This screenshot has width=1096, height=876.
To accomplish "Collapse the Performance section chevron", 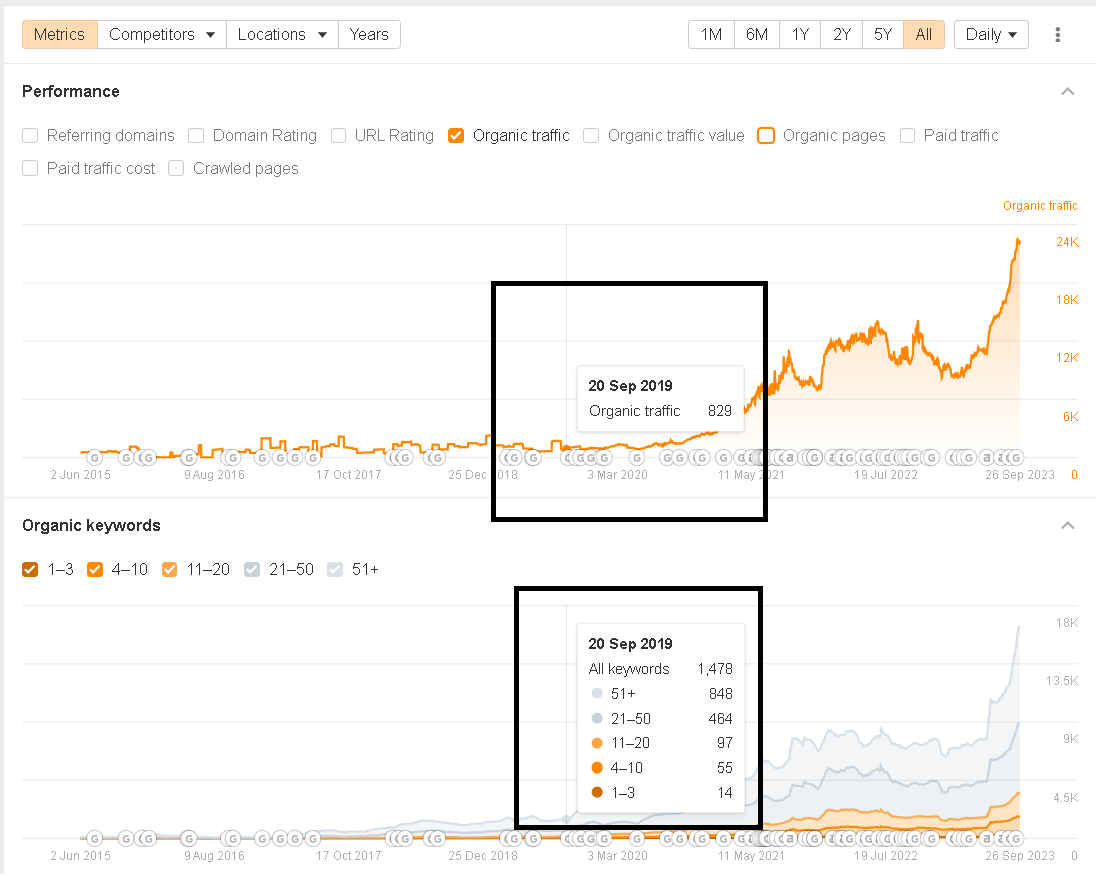I will (1067, 92).
